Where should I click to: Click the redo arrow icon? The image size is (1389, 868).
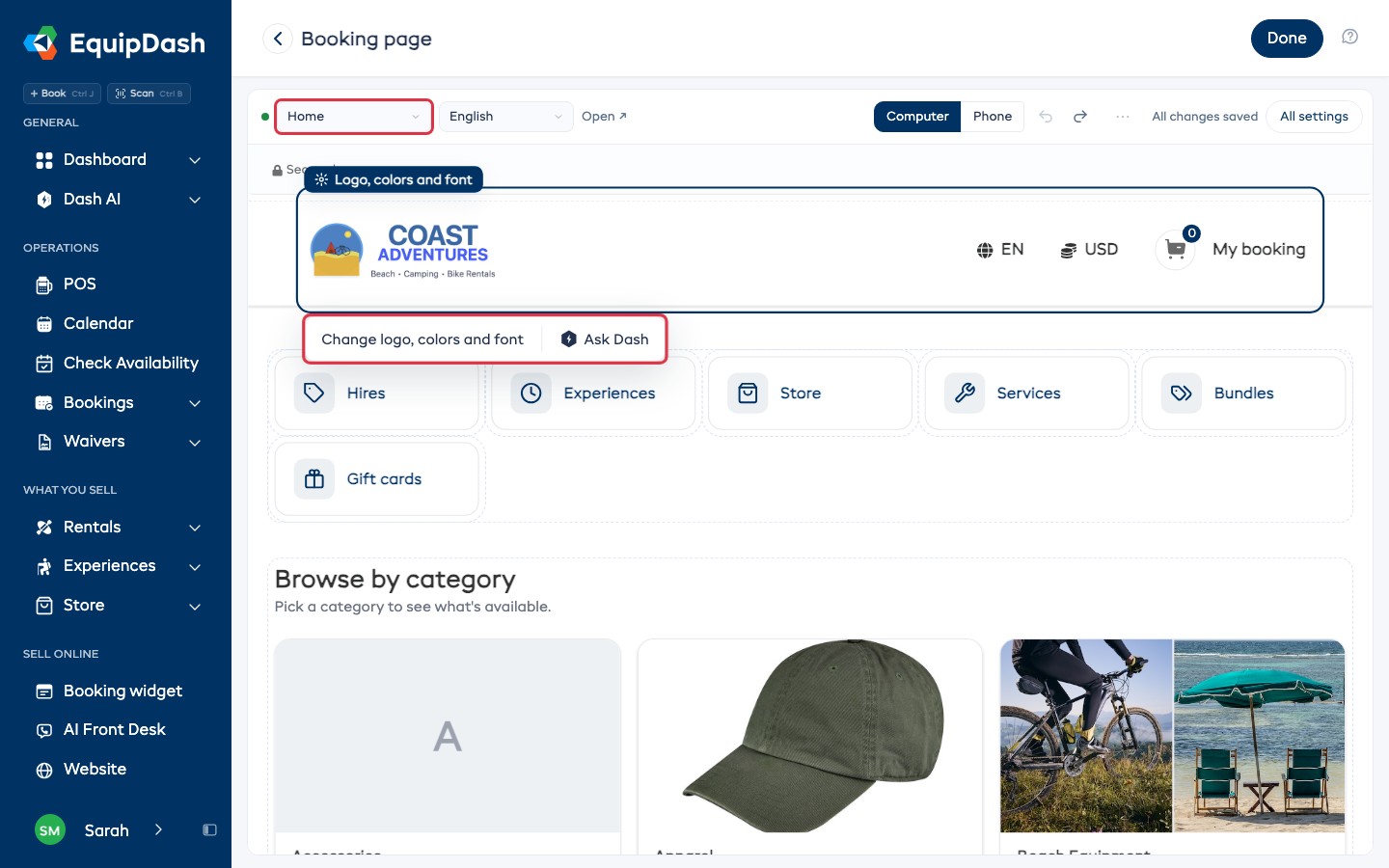click(x=1080, y=117)
